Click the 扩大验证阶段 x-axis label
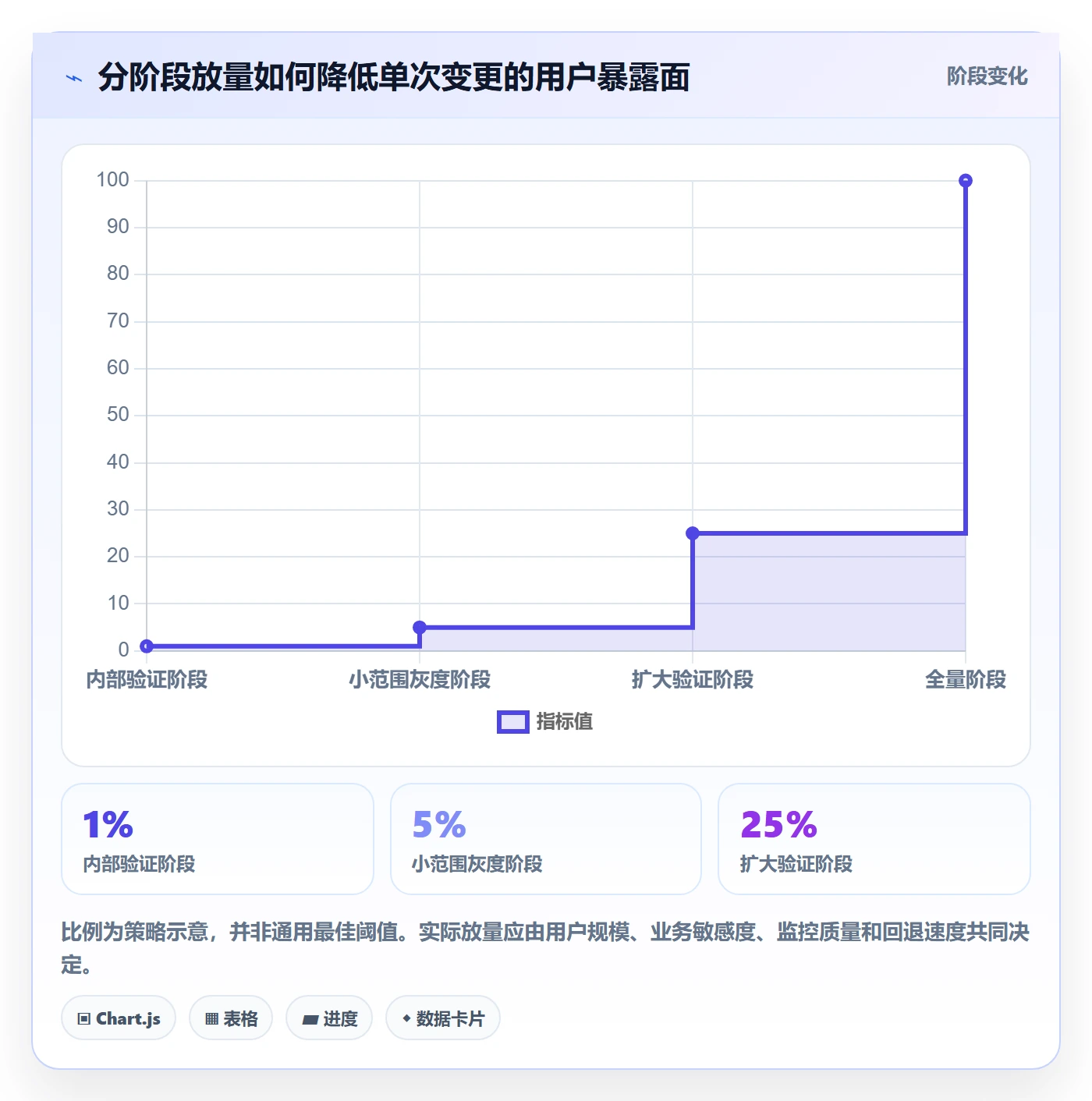This screenshot has width=1092, height=1101. coord(693,680)
